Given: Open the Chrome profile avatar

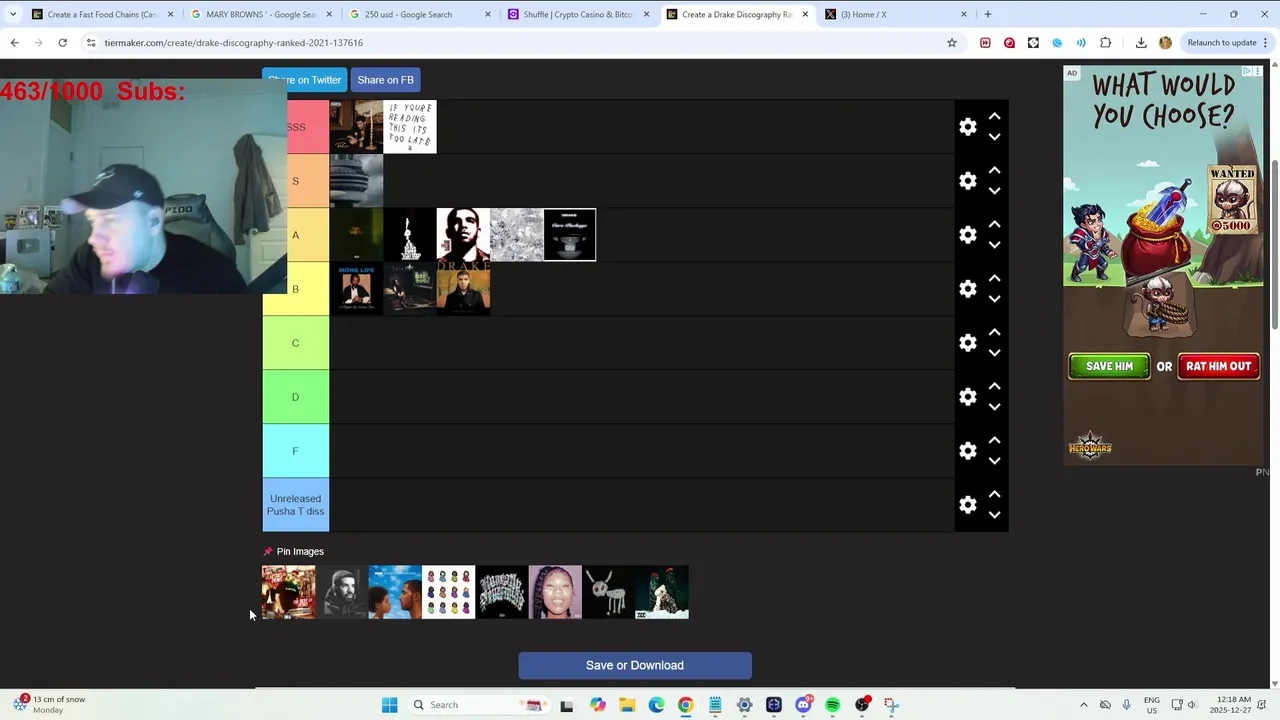Looking at the screenshot, I should tap(1165, 43).
